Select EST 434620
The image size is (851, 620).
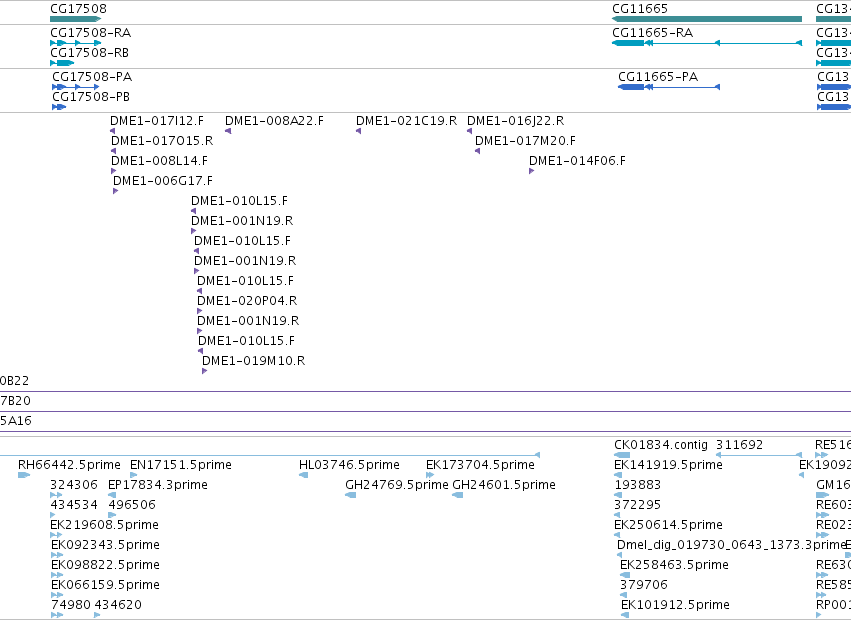coord(118,605)
